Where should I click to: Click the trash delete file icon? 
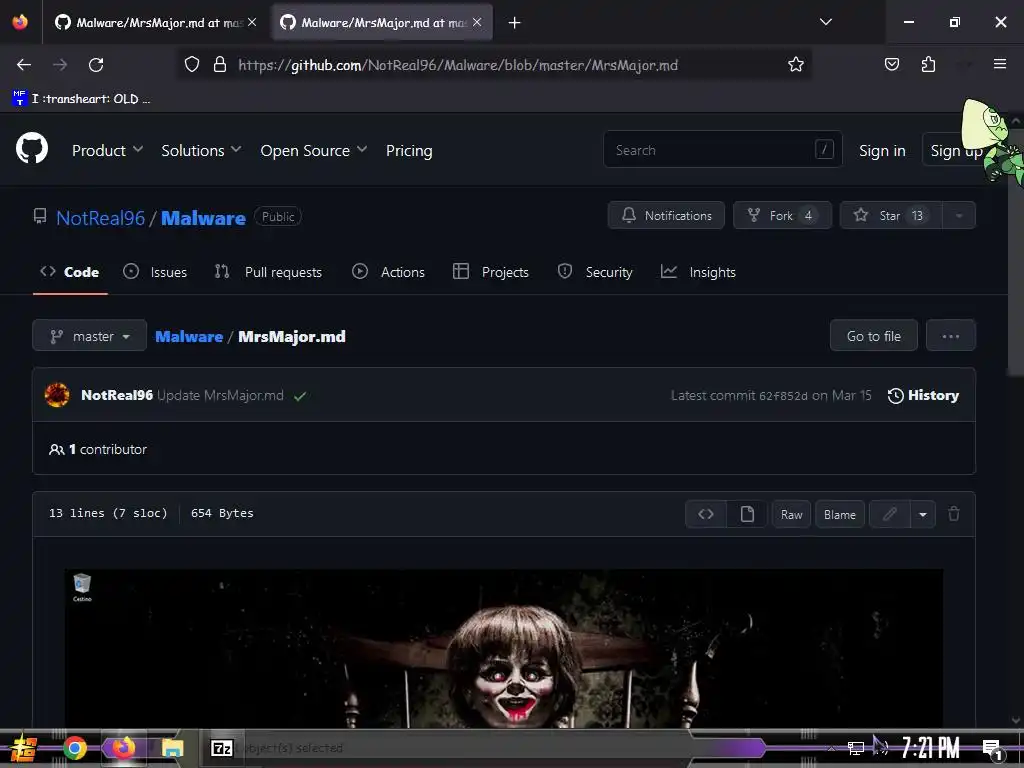pyautogui.click(x=953, y=514)
